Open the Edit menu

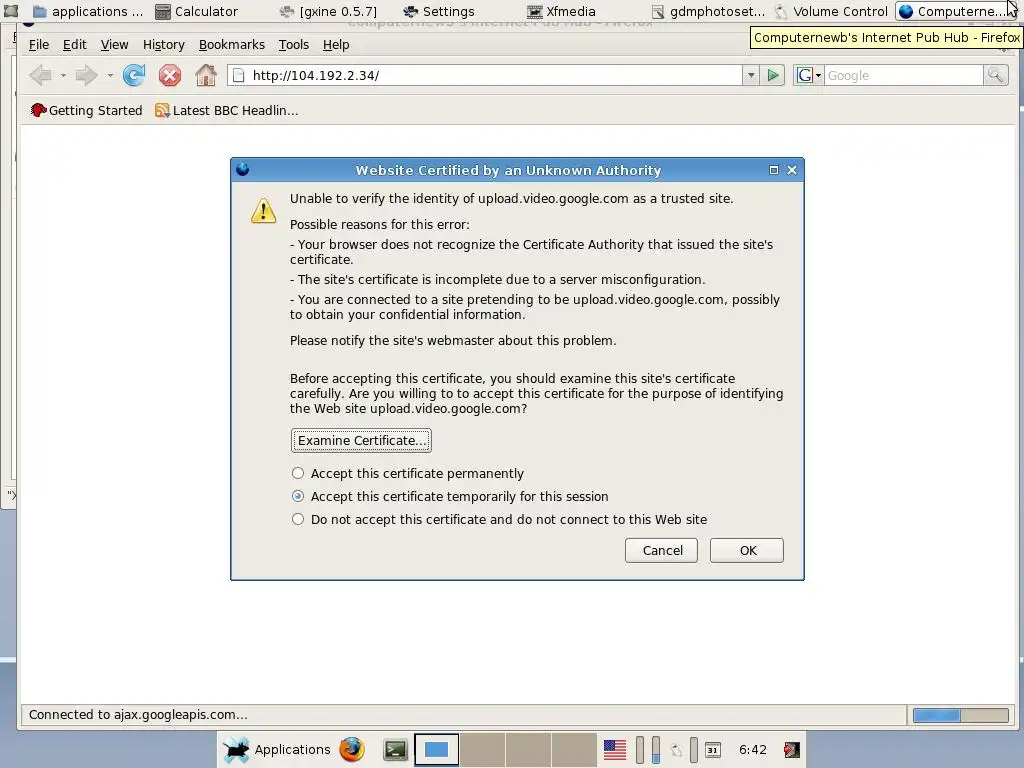point(74,44)
